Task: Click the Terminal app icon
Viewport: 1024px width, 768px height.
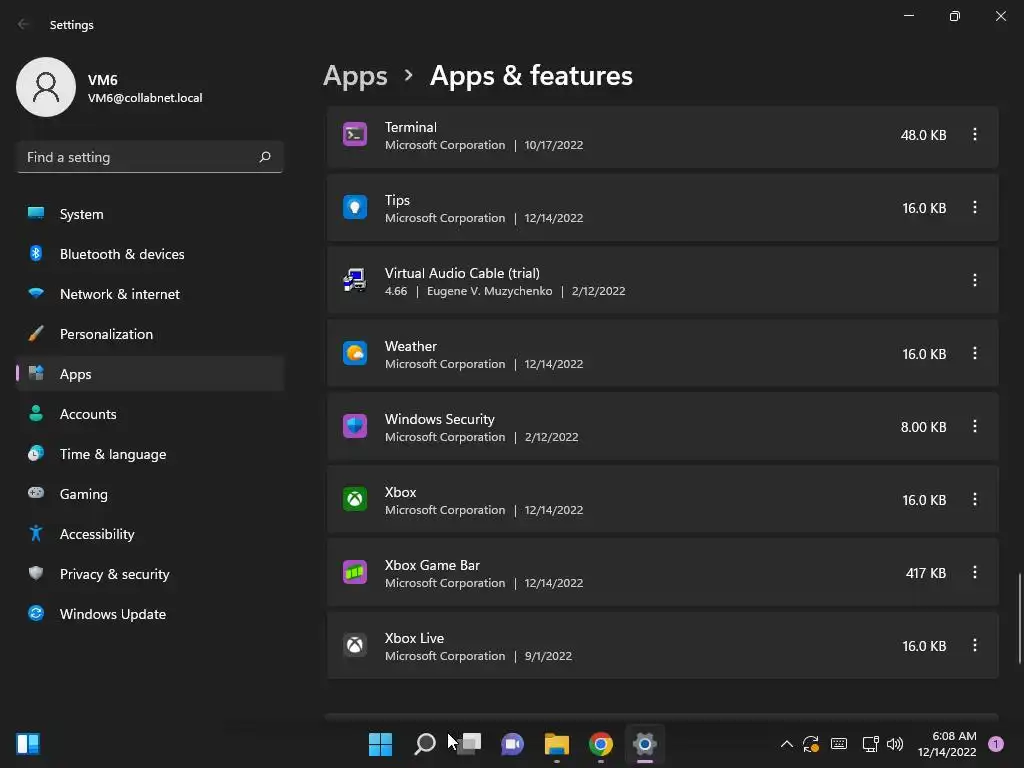Action: point(355,135)
